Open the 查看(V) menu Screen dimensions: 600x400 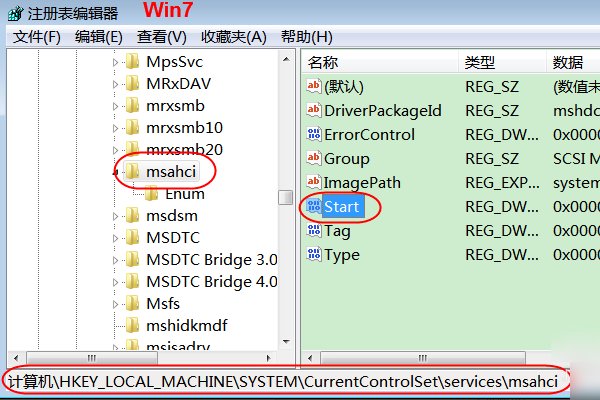[x=161, y=37]
